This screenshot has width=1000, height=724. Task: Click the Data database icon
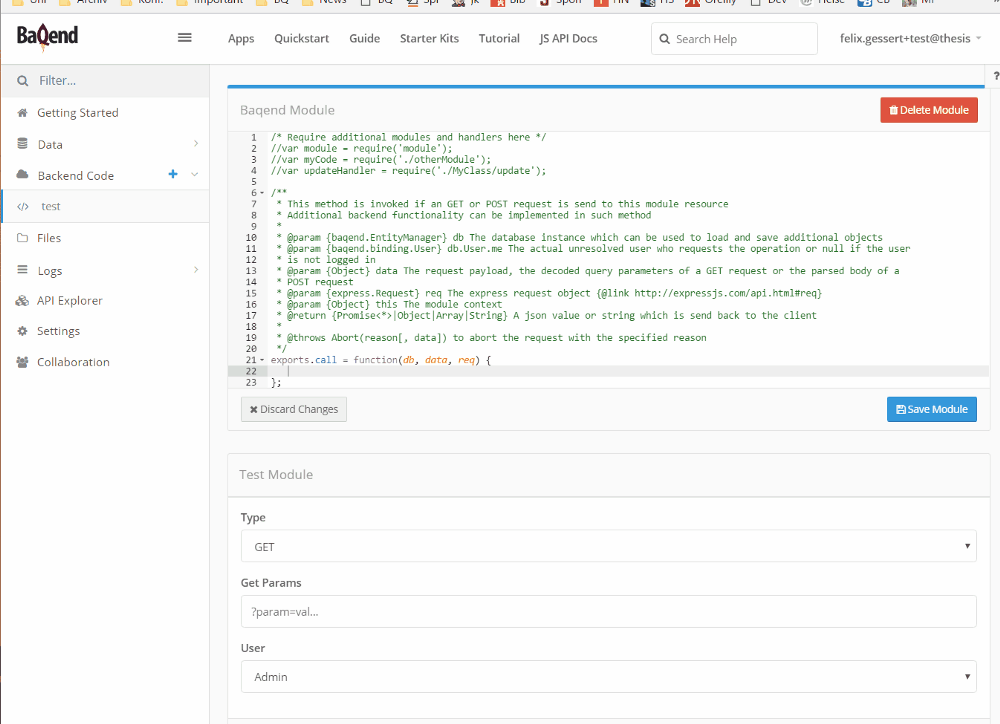pos(22,144)
